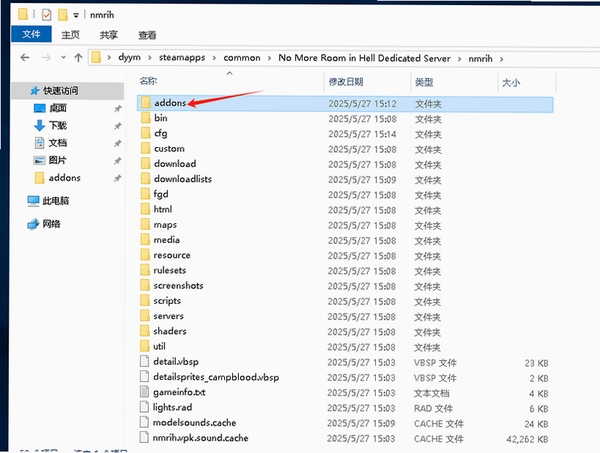Open the 文件 ribbon tab
Viewport: 600px width, 453px height.
31,34
